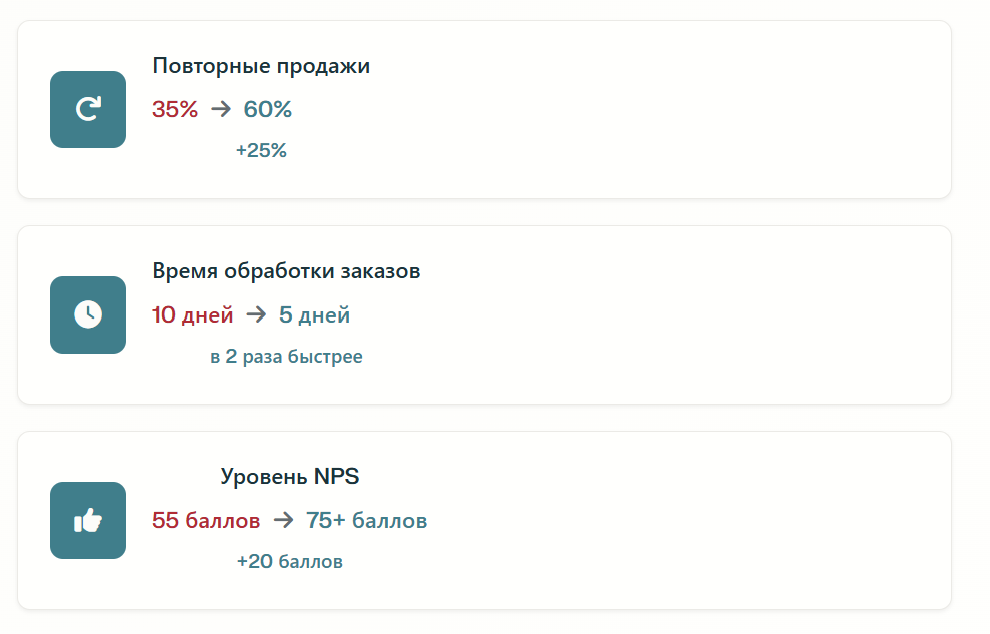Screen dimensions: 990x634
Task: Select the Время обработки заказов heading
Action: click(x=286, y=271)
